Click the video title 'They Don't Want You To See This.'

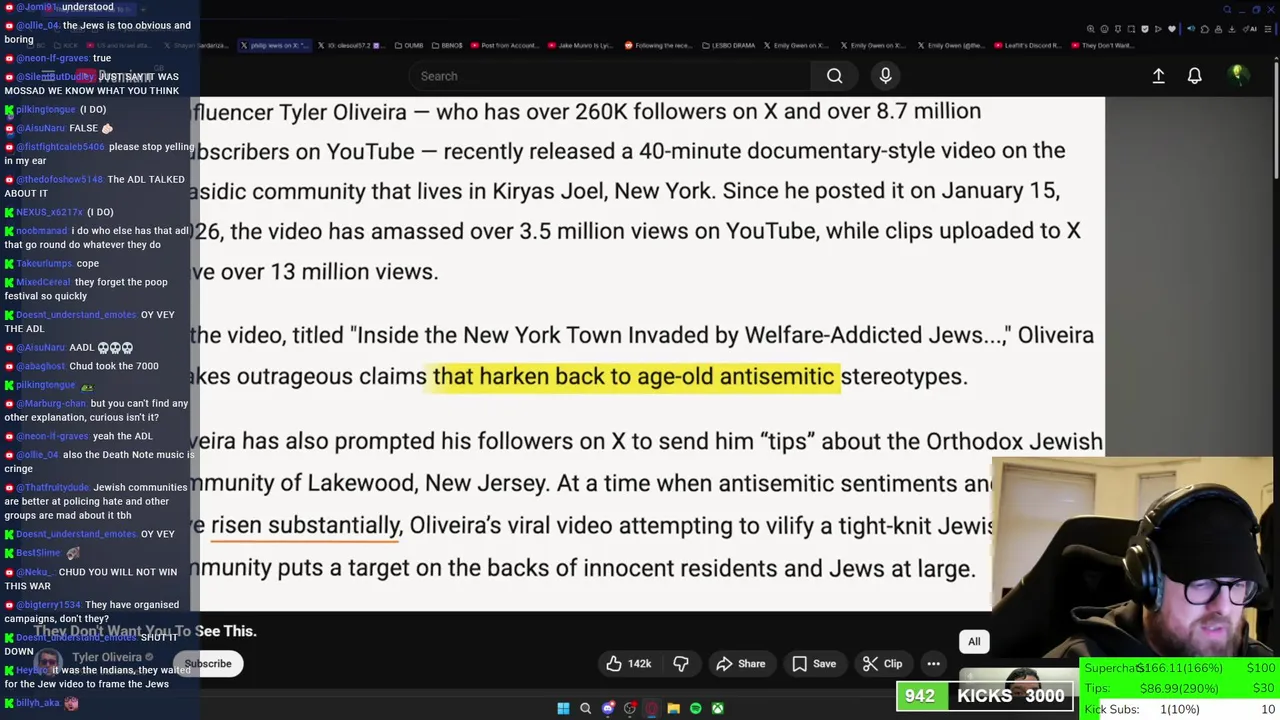tap(145, 631)
